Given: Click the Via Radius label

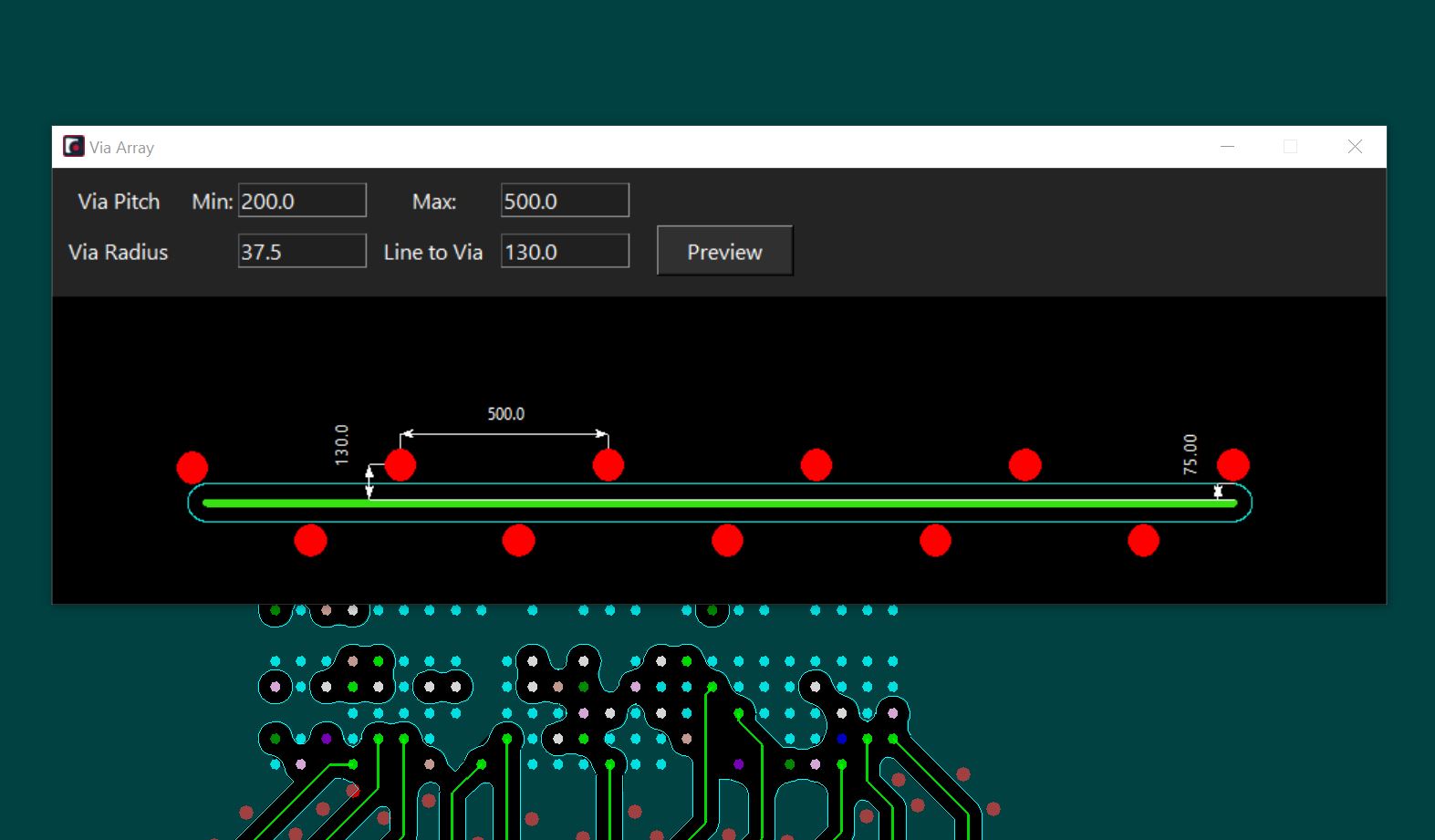Looking at the screenshot, I should point(119,253).
